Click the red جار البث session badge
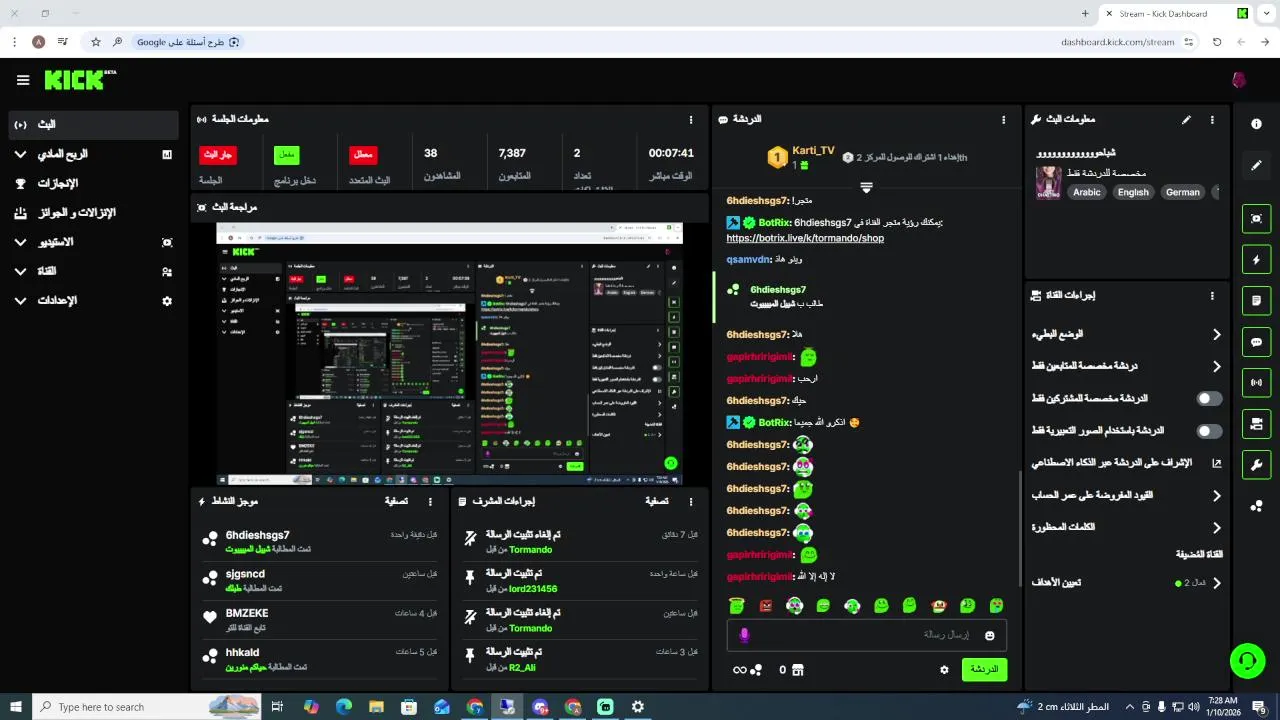The image size is (1280, 720). 218,155
